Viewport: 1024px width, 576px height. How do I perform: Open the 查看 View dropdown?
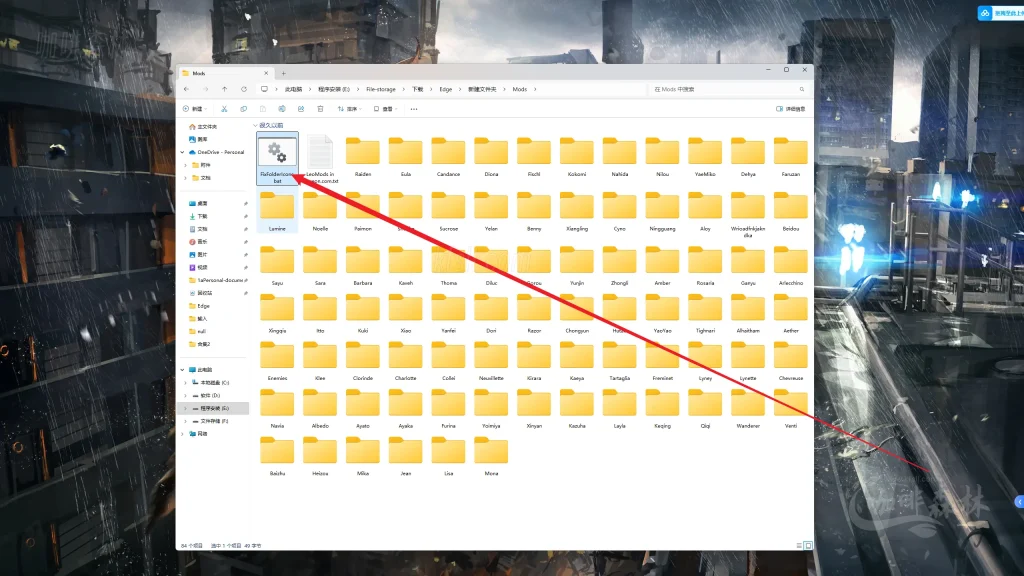coord(385,109)
